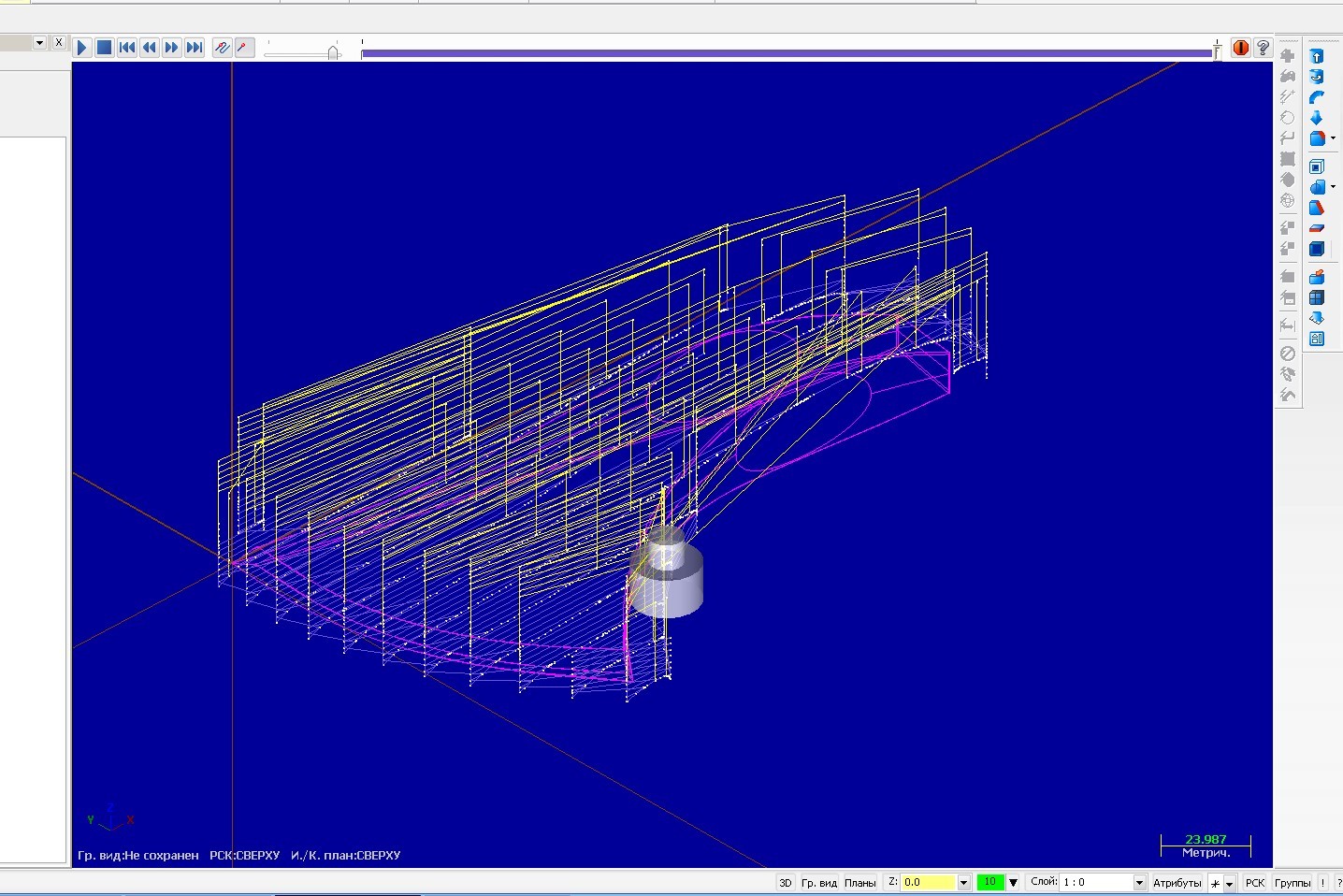1343x896 pixels.
Task: Click the solid revolve icon
Action: [1317, 77]
